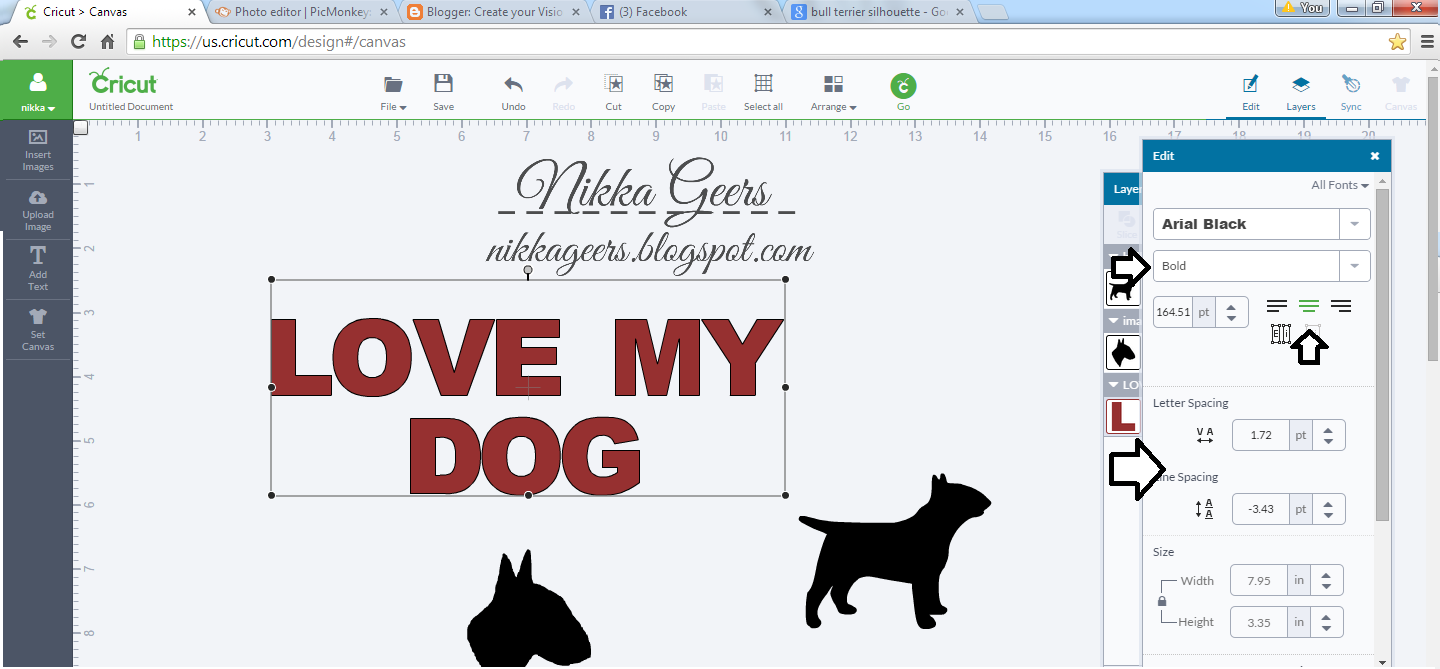Image resolution: width=1440 pixels, height=669 pixels.
Task: Switch to the Layers tab
Action: 1301,91
